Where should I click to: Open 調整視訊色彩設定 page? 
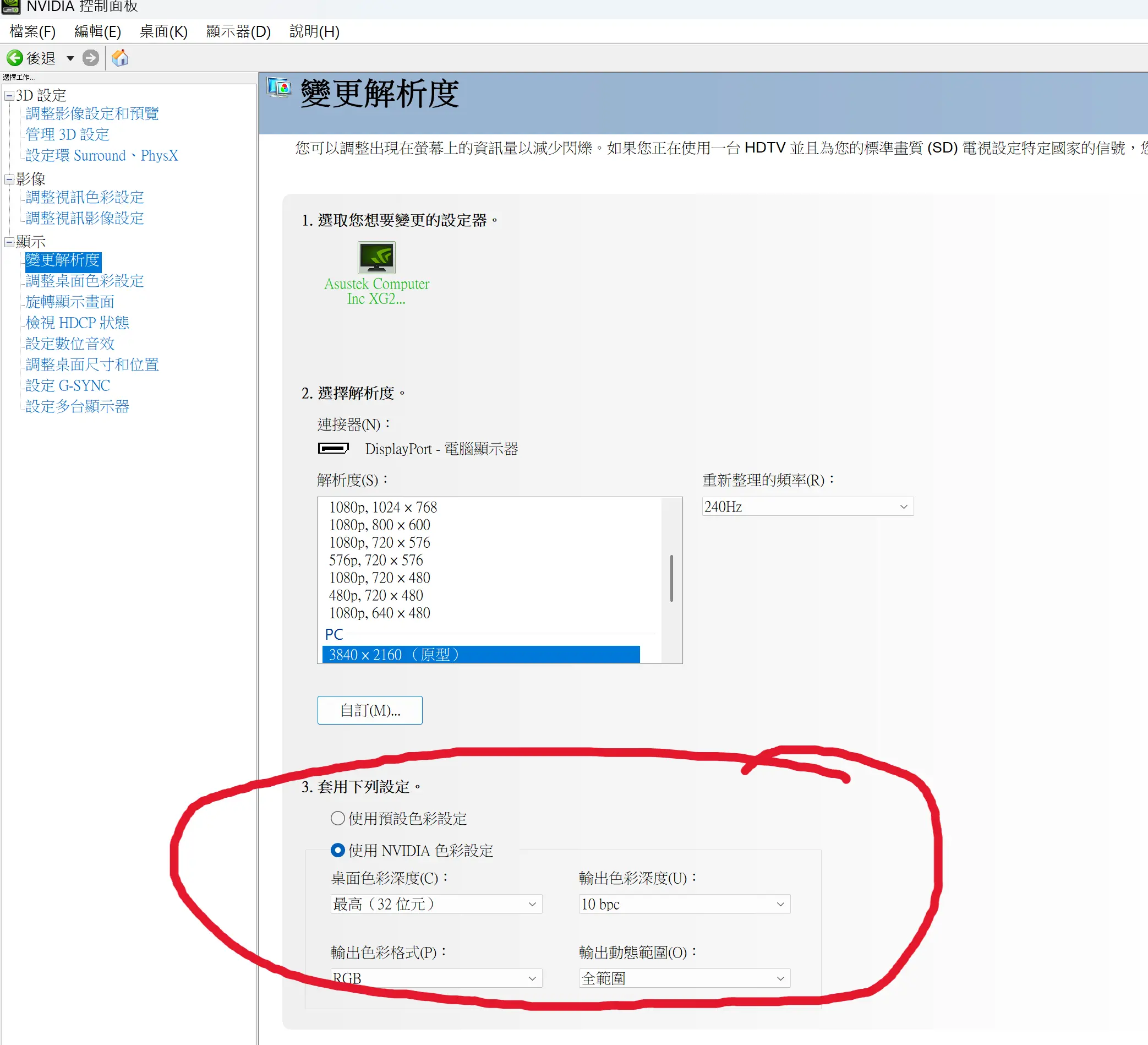coord(85,197)
